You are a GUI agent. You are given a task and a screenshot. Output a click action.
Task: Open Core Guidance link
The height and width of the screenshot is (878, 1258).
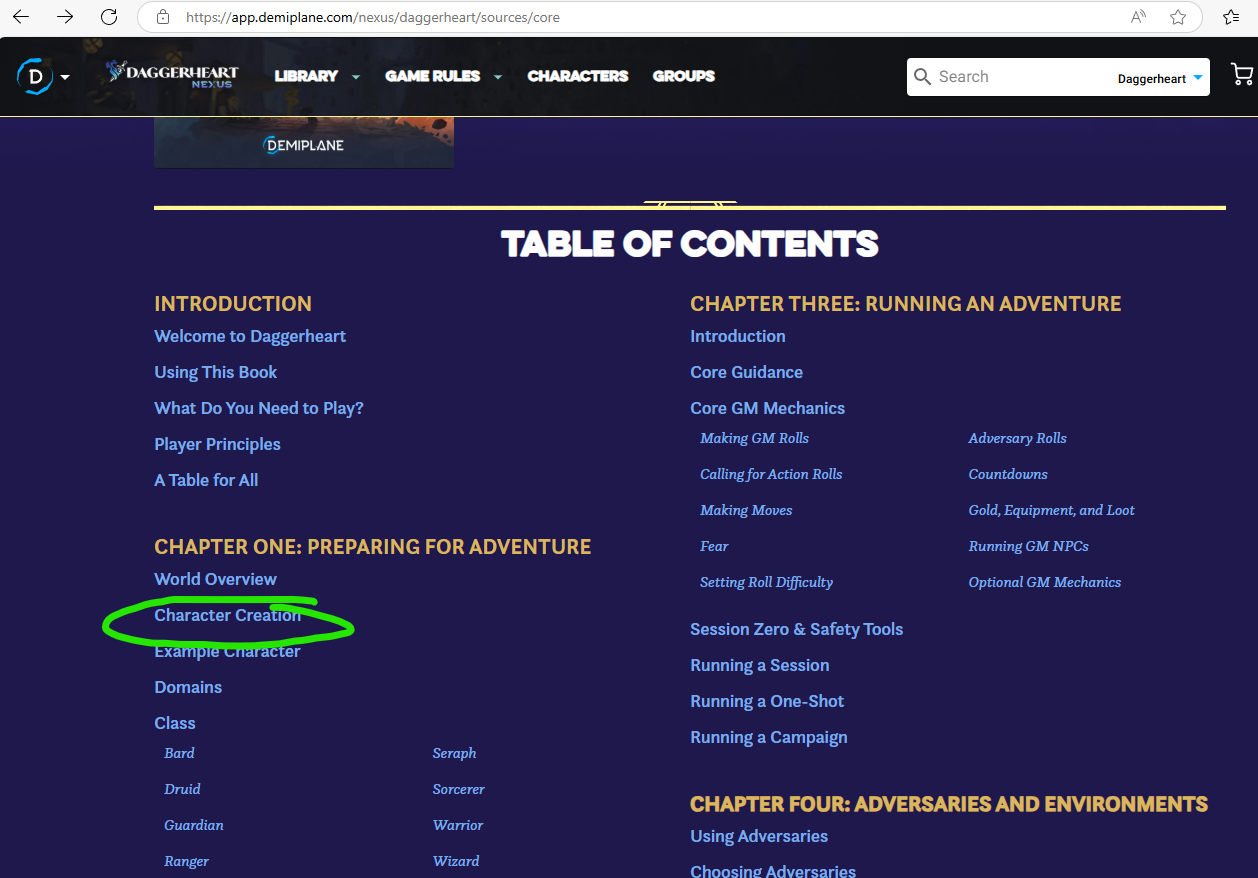point(746,372)
